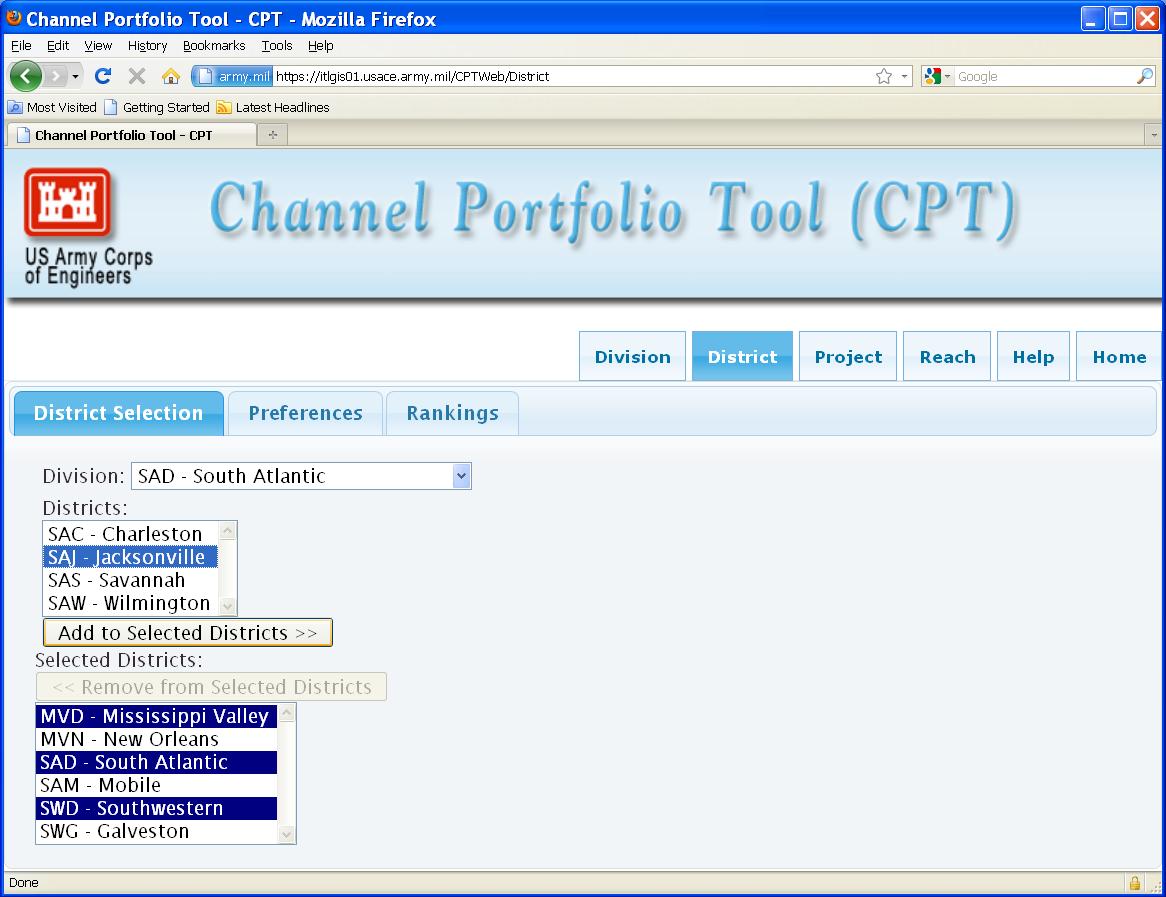Click the Stop loading X icon

click(137, 76)
